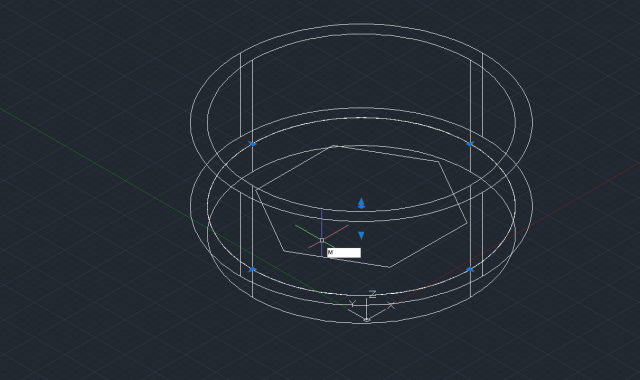Click the Z axis label of UCS icon

coord(372,294)
